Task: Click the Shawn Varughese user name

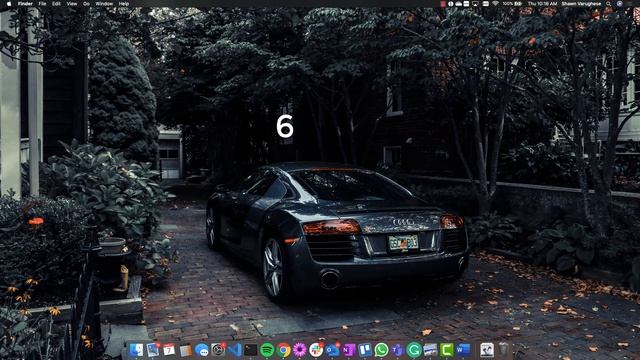Action: click(x=581, y=4)
